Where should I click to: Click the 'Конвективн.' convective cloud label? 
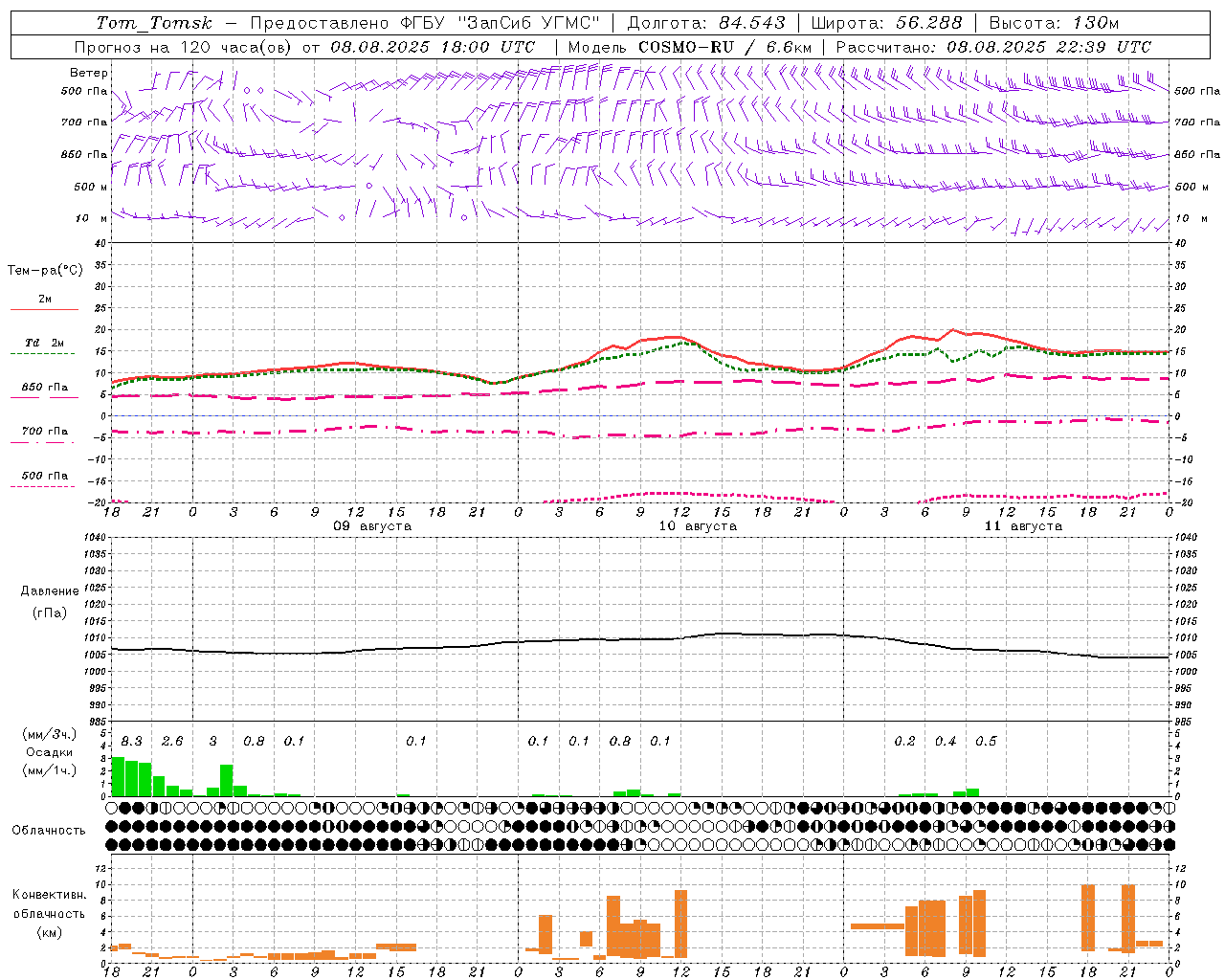(49, 895)
